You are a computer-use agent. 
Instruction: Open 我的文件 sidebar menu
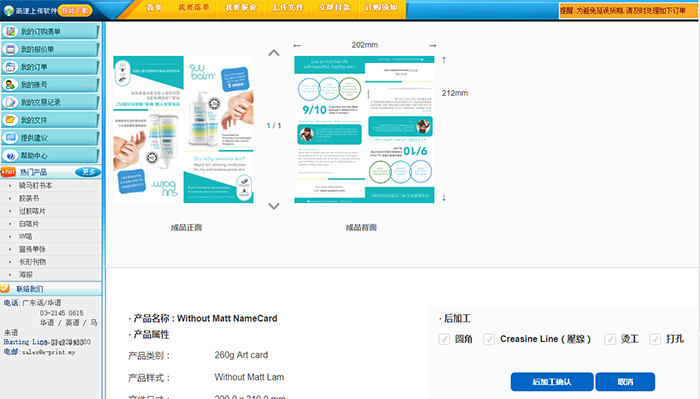[50, 120]
